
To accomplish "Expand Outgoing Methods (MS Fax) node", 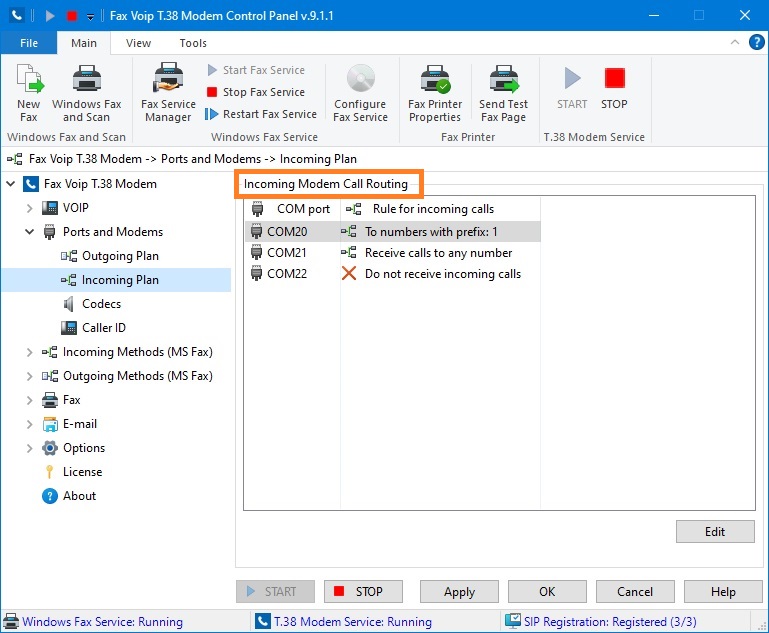I will coord(29,376).
